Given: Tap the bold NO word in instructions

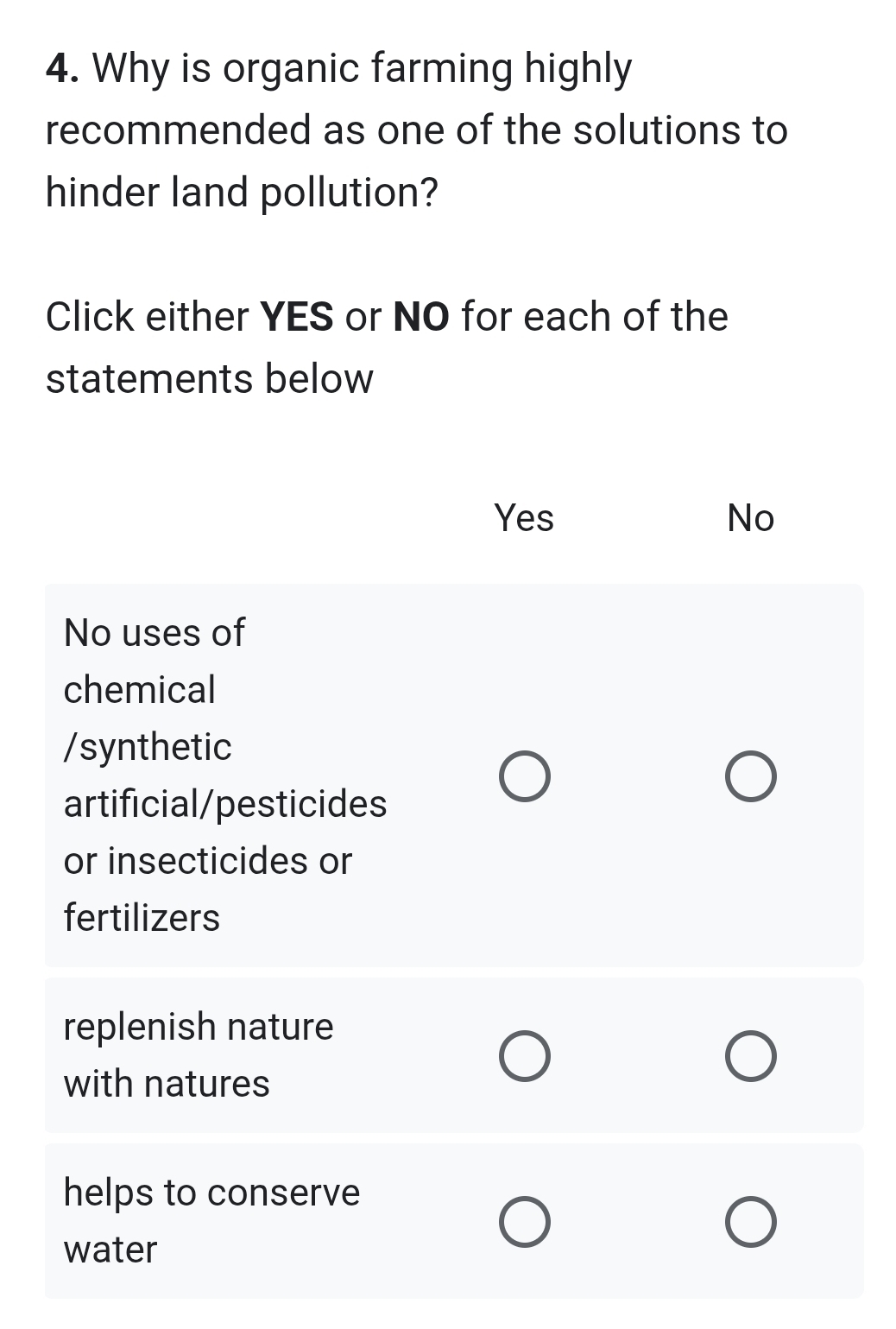Looking at the screenshot, I should (421, 317).
